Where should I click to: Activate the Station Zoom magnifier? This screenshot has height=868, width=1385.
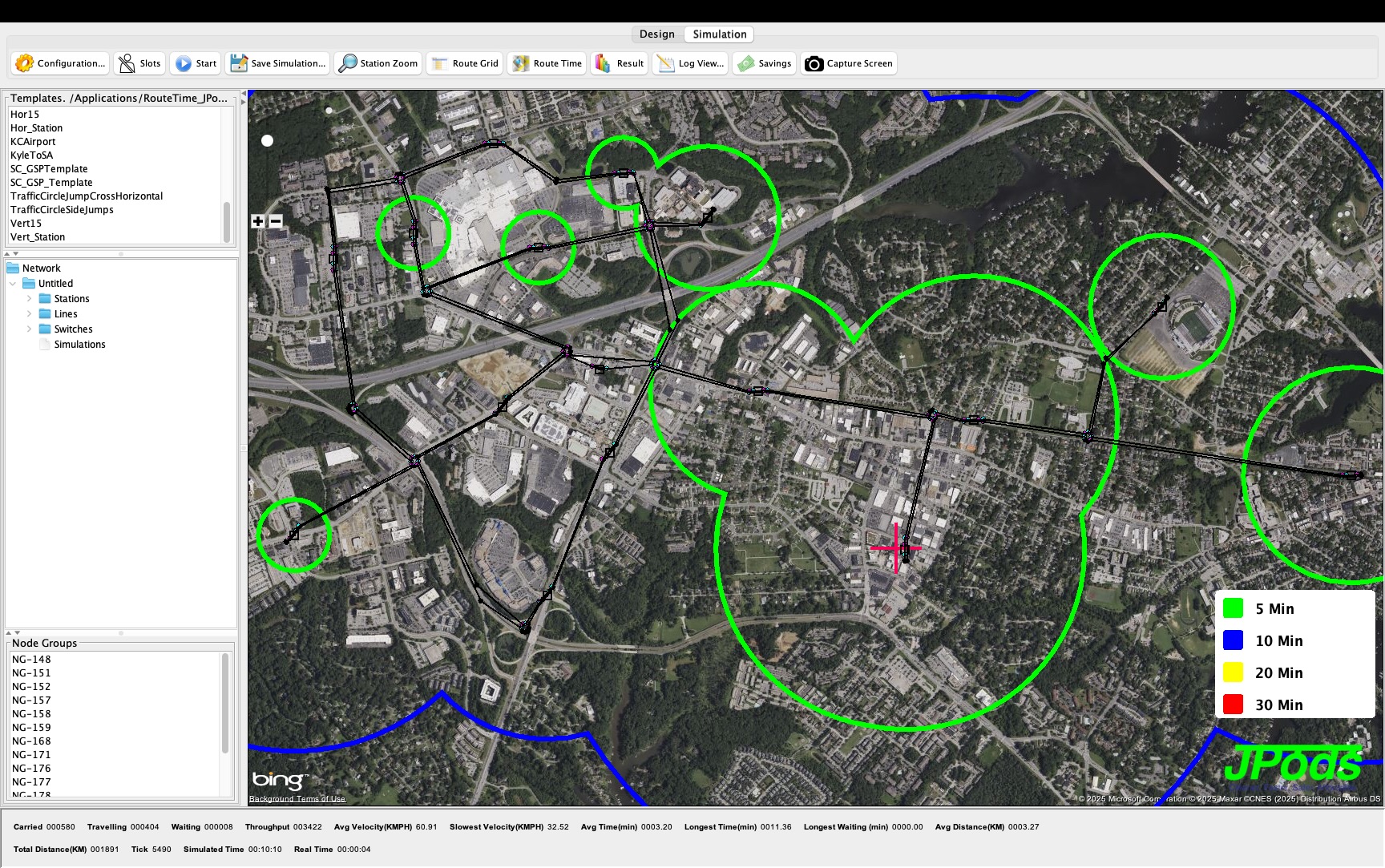coord(348,63)
